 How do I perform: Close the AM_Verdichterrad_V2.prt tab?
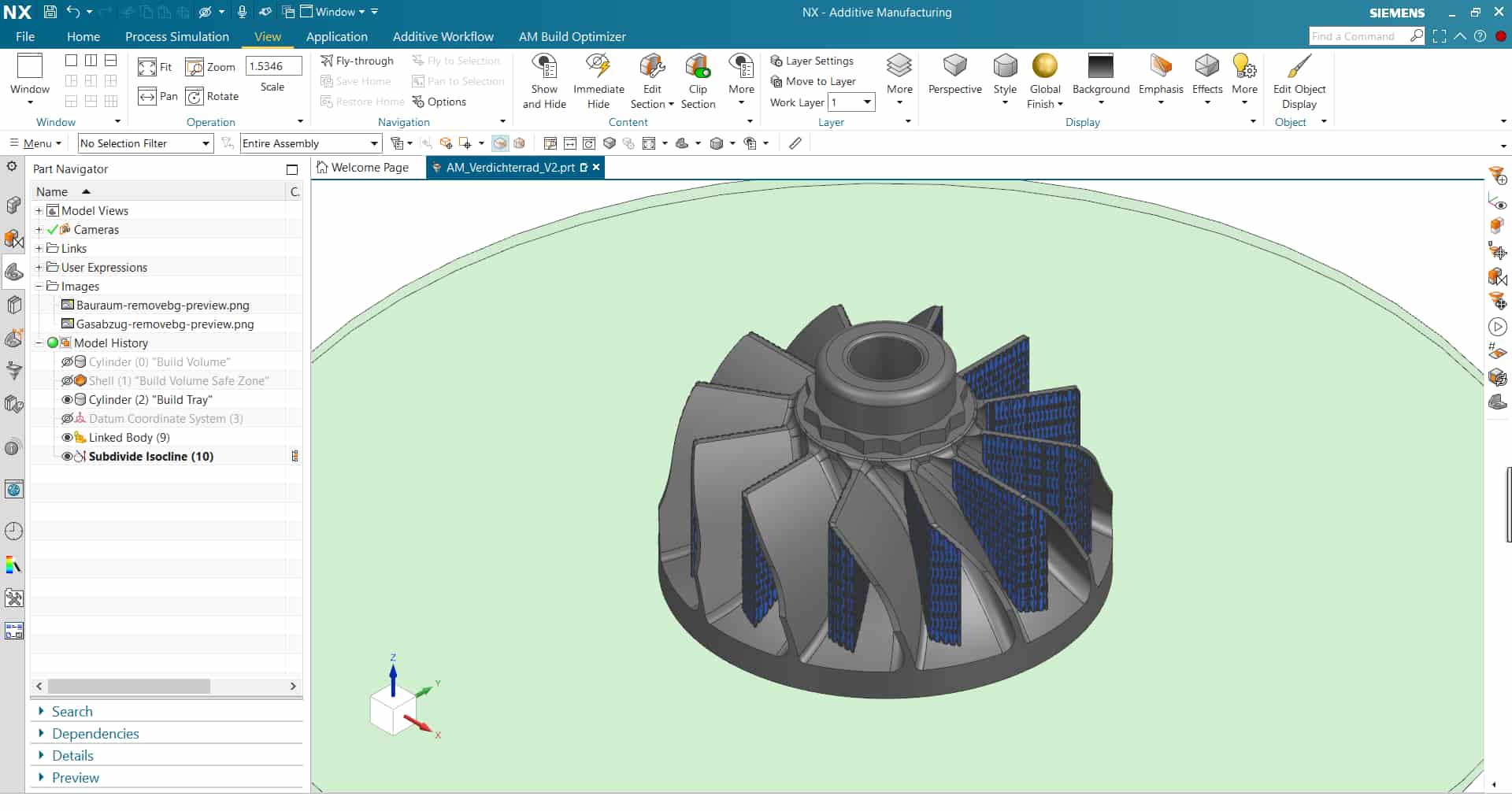point(596,168)
